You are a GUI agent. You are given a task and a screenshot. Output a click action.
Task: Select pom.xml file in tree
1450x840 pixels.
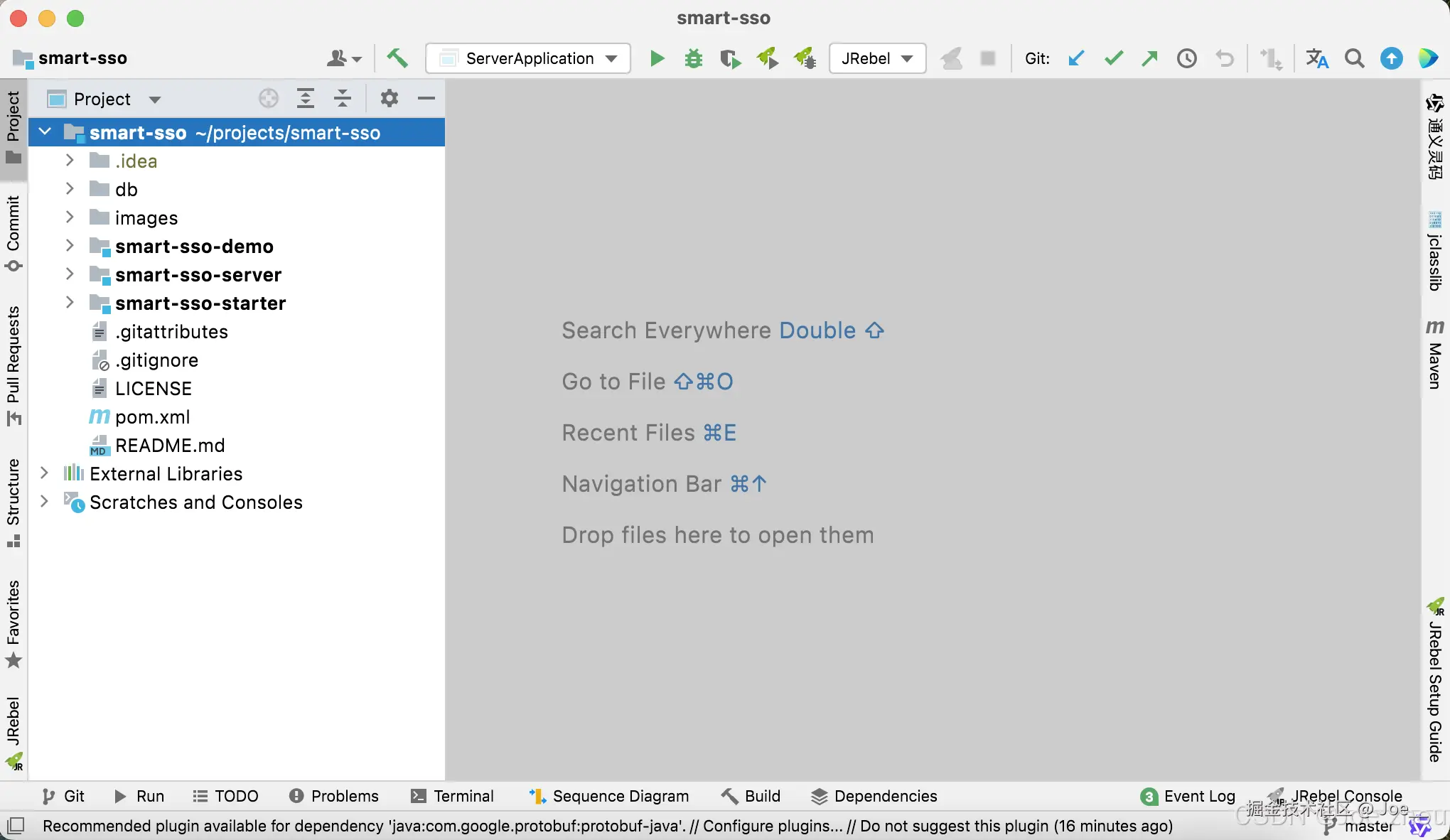point(152,417)
